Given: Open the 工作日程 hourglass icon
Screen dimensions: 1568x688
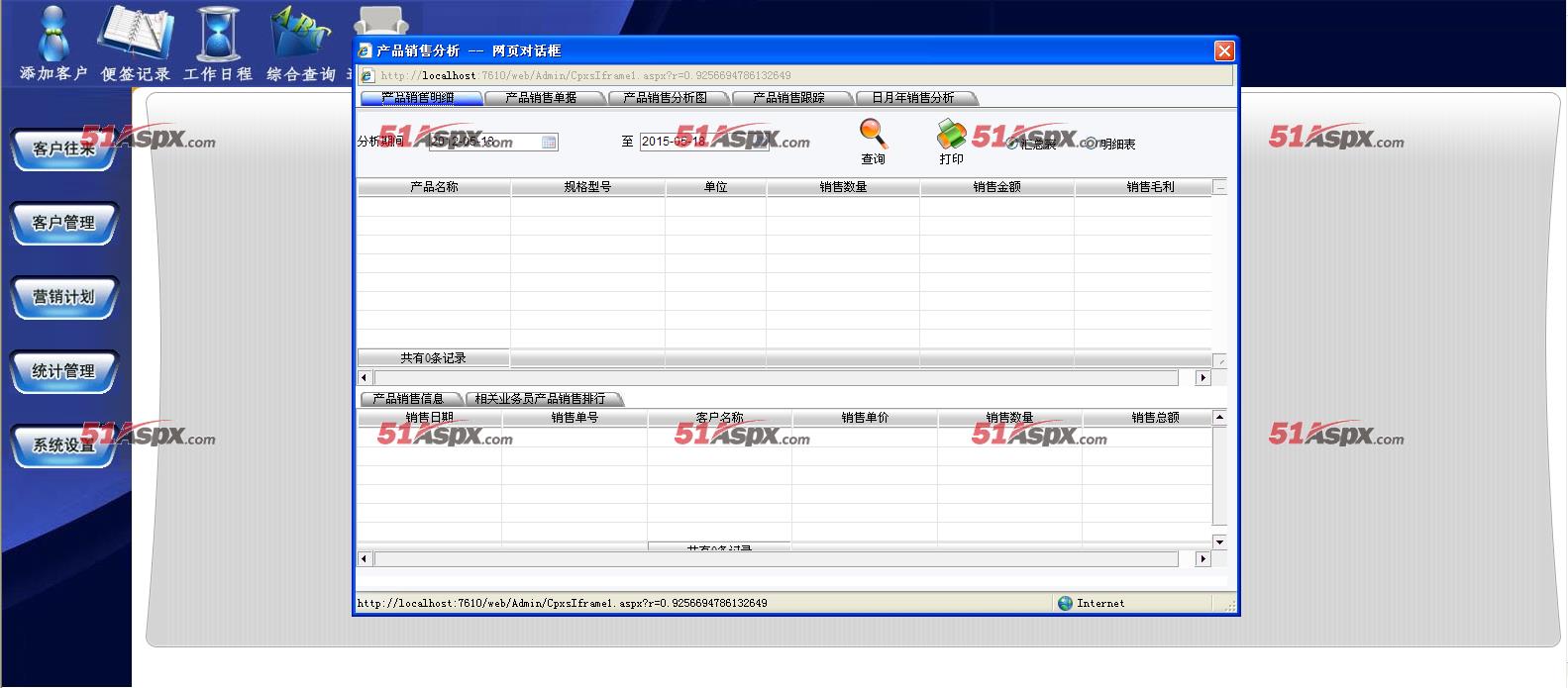Looking at the screenshot, I should (x=217, y=34).
